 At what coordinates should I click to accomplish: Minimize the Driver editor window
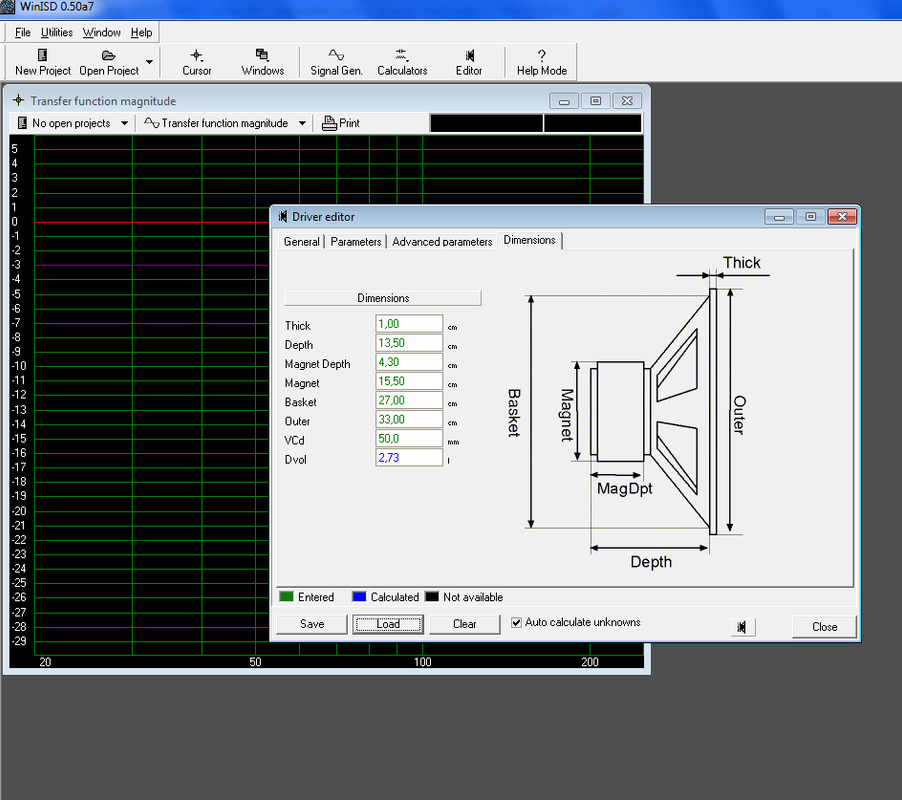click(x=779, y=217)
